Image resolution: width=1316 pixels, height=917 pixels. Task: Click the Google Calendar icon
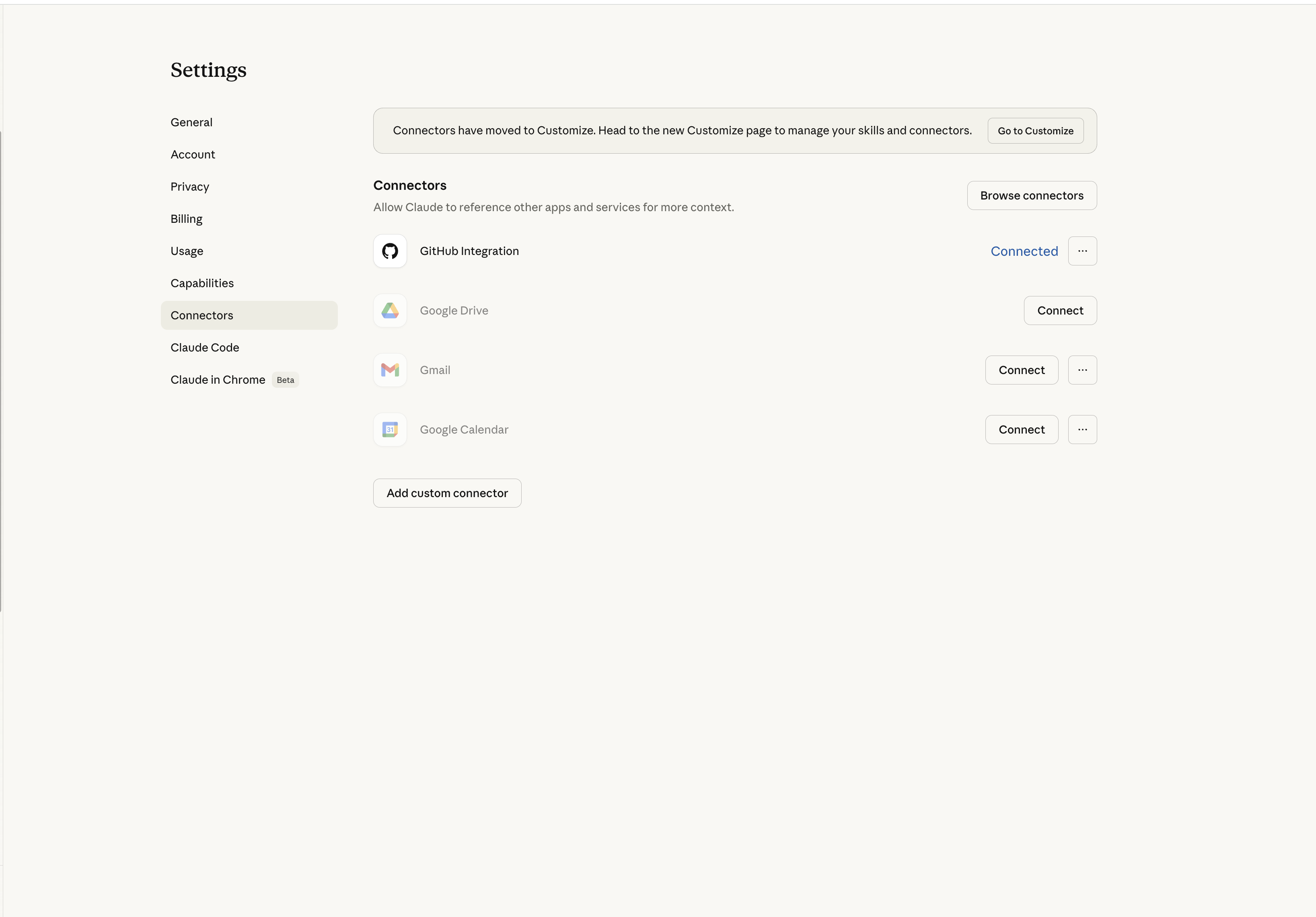tap(390, 430)
